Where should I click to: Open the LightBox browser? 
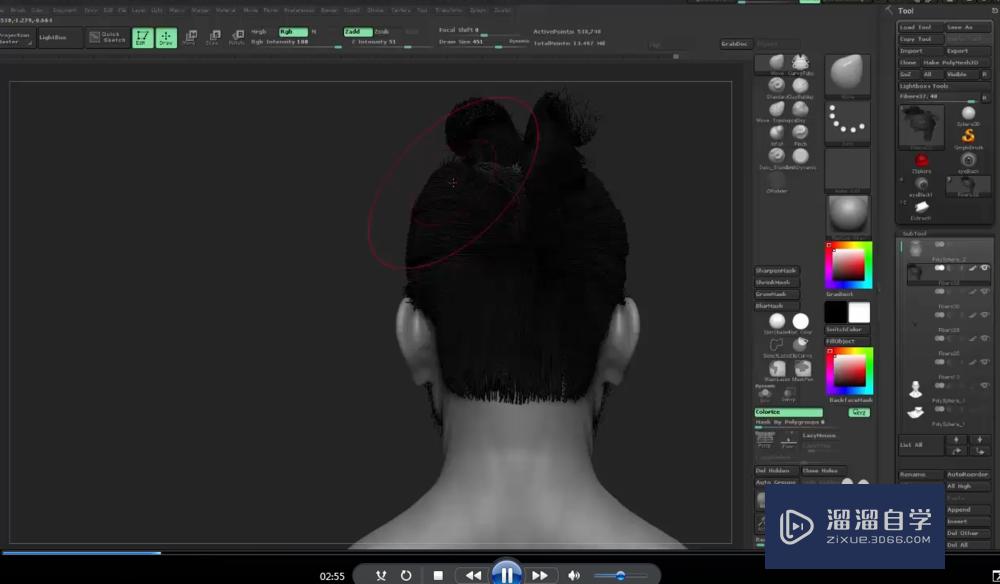tap(60, 38)
